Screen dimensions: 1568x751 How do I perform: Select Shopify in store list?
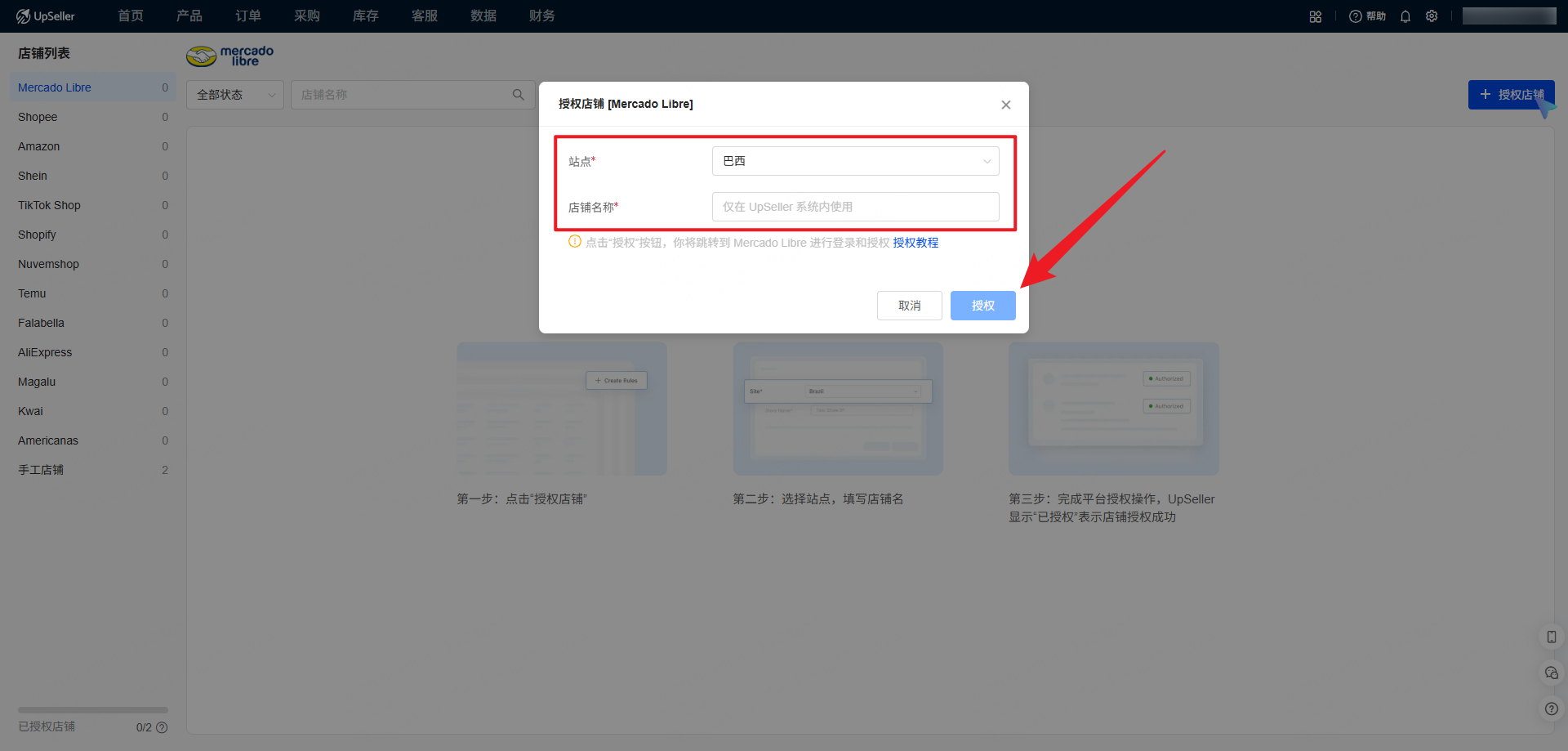93,235
